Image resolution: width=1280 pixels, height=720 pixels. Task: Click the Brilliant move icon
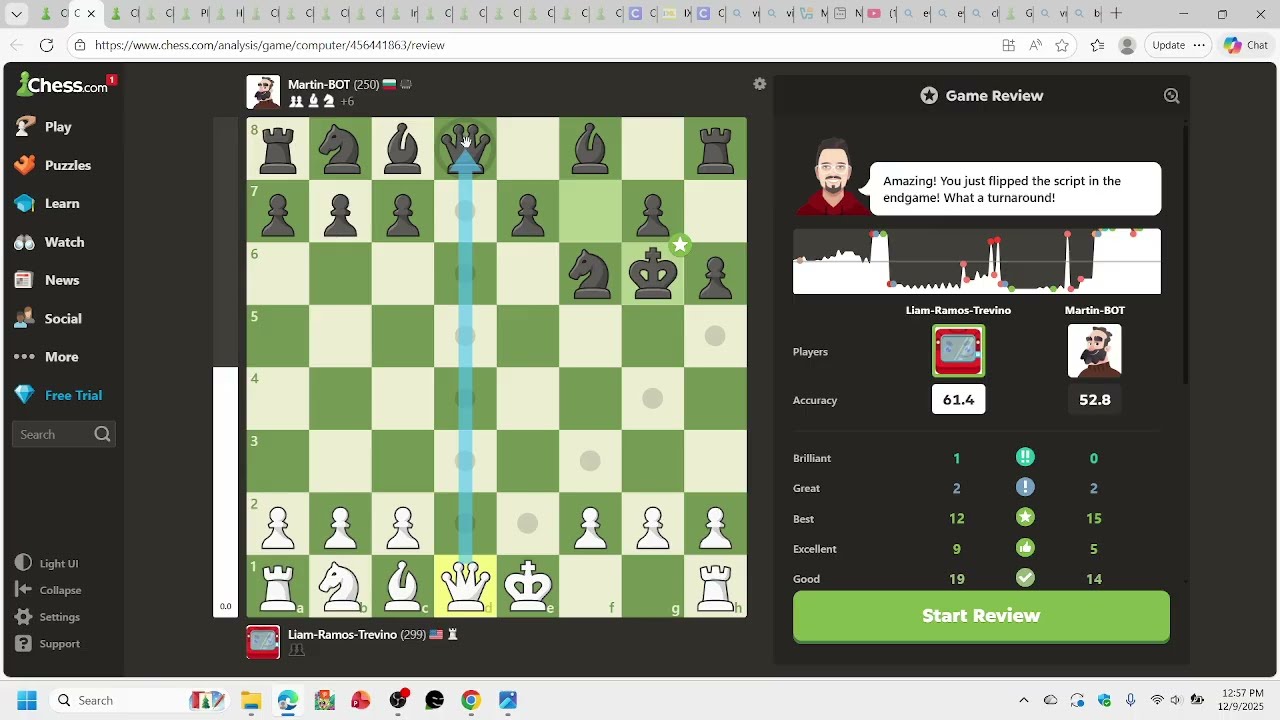1025,457
